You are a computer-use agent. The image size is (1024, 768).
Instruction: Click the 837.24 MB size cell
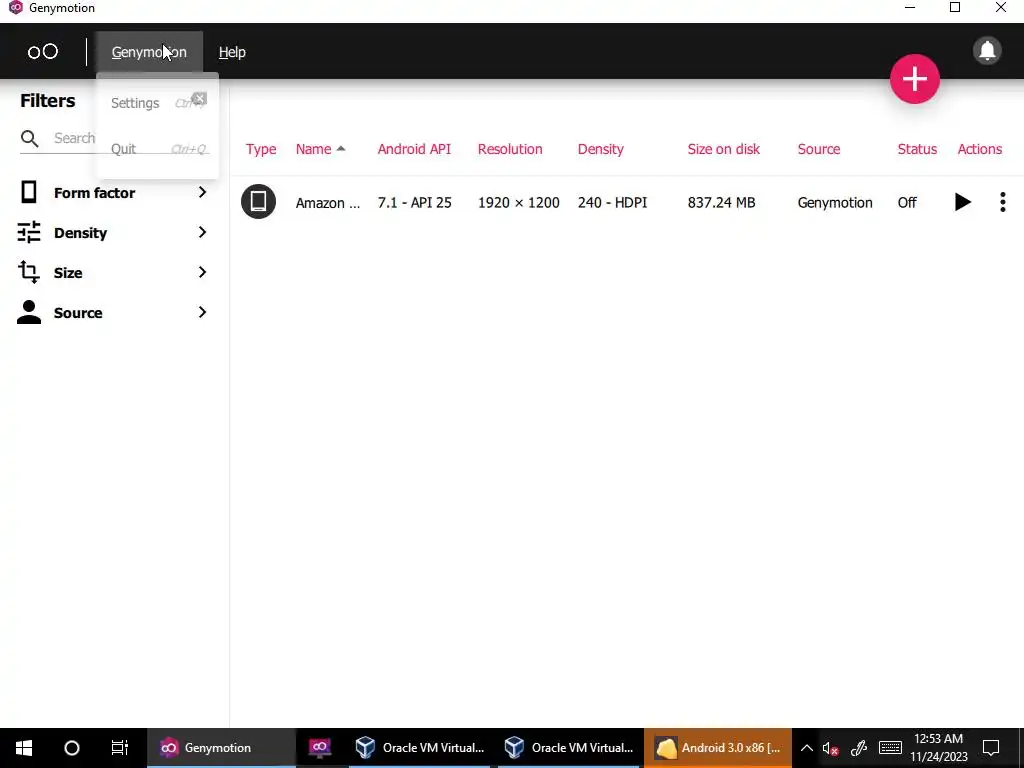[x=721, y=202]
